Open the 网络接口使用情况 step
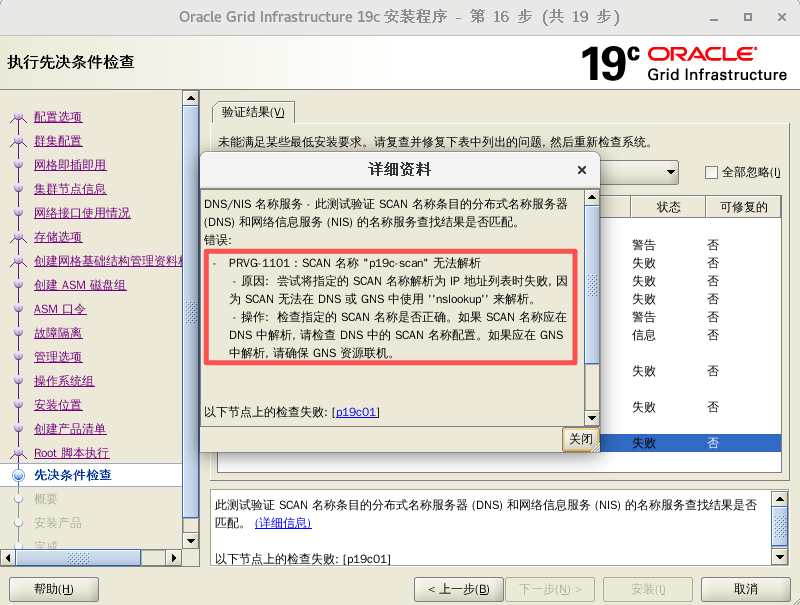Screen dimensions: 800x605 point(82,213)
